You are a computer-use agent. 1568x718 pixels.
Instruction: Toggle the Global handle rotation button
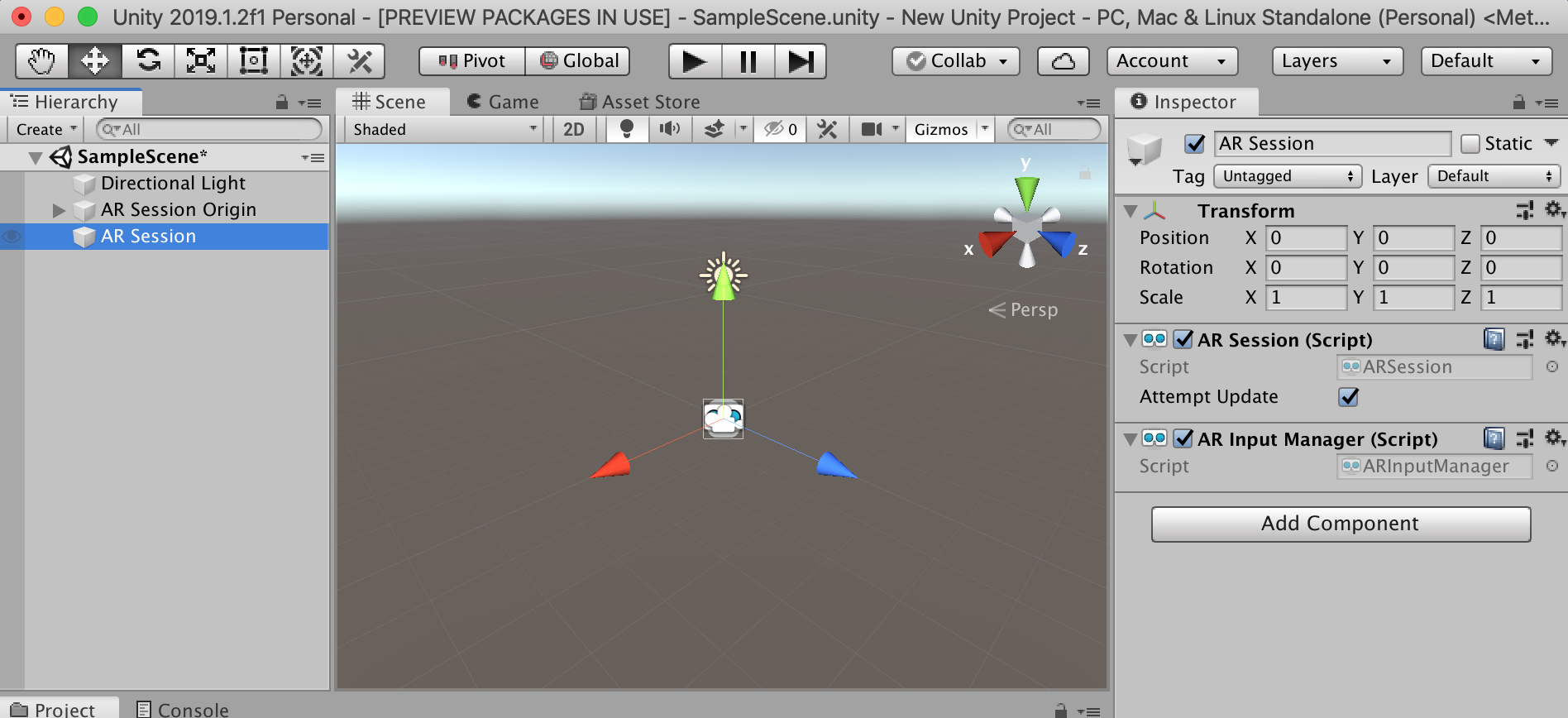click(x=578, y=61)
